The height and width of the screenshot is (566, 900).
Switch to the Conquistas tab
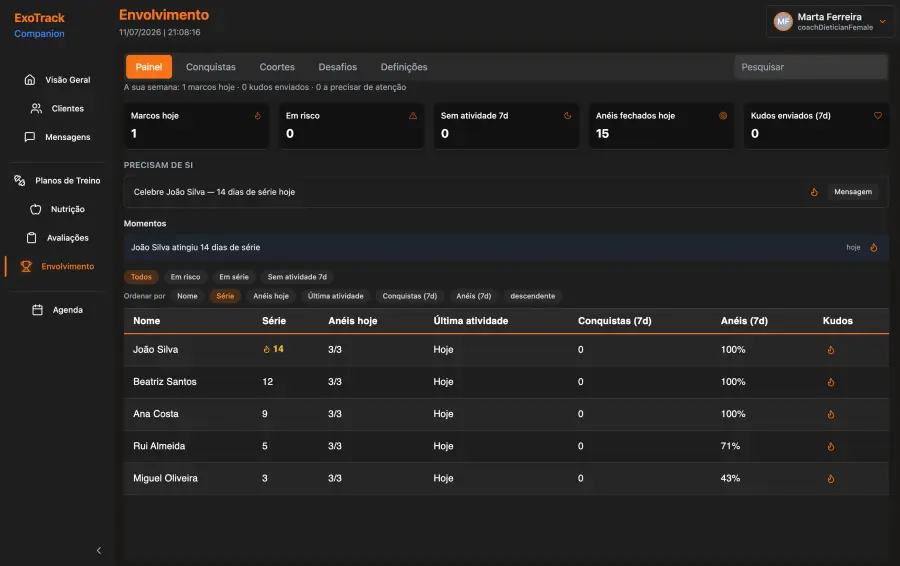point(211,67)
